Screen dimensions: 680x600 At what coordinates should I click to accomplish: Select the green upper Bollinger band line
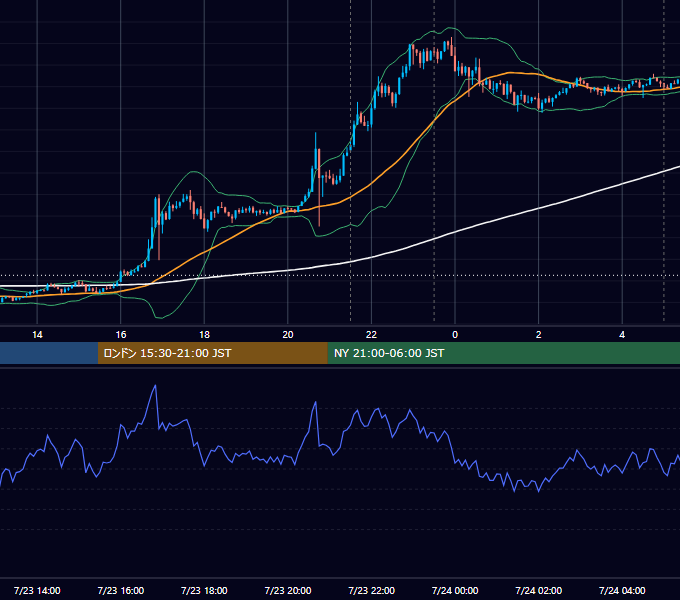point(195,172)
